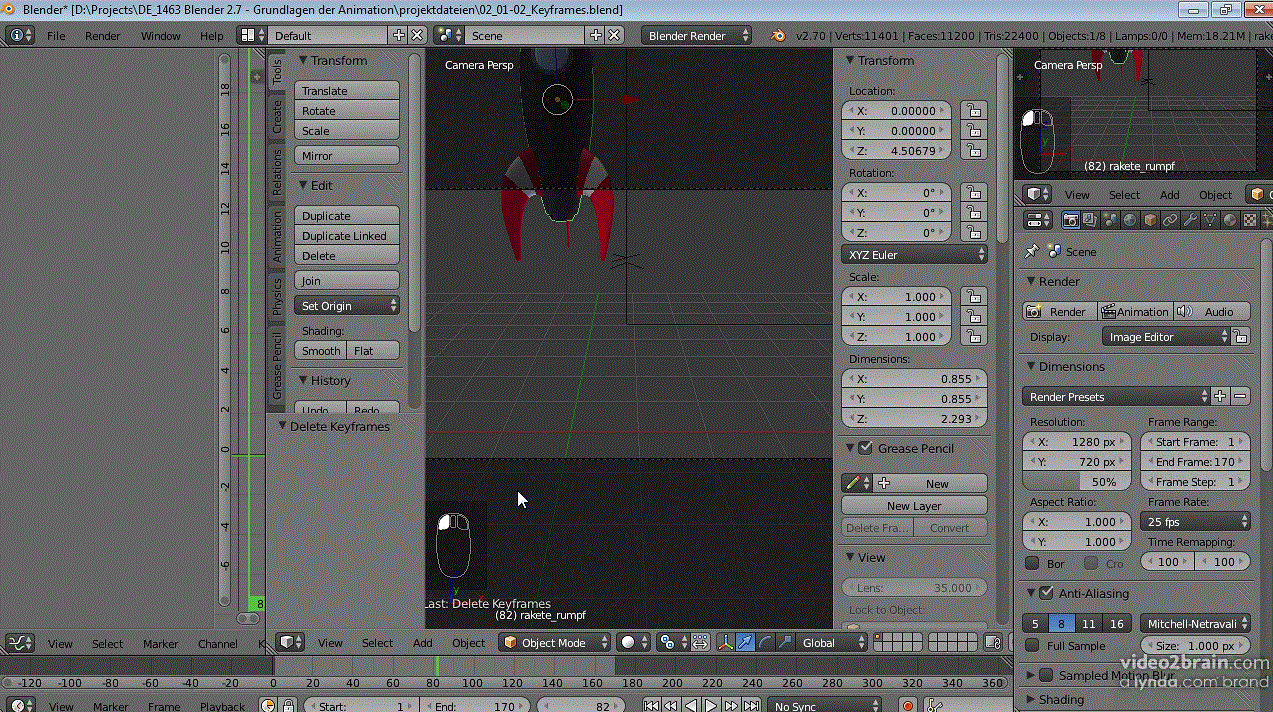This screenshot has height=712, width=1273.
Task: Open the Help menu
Action: [212, 35]
